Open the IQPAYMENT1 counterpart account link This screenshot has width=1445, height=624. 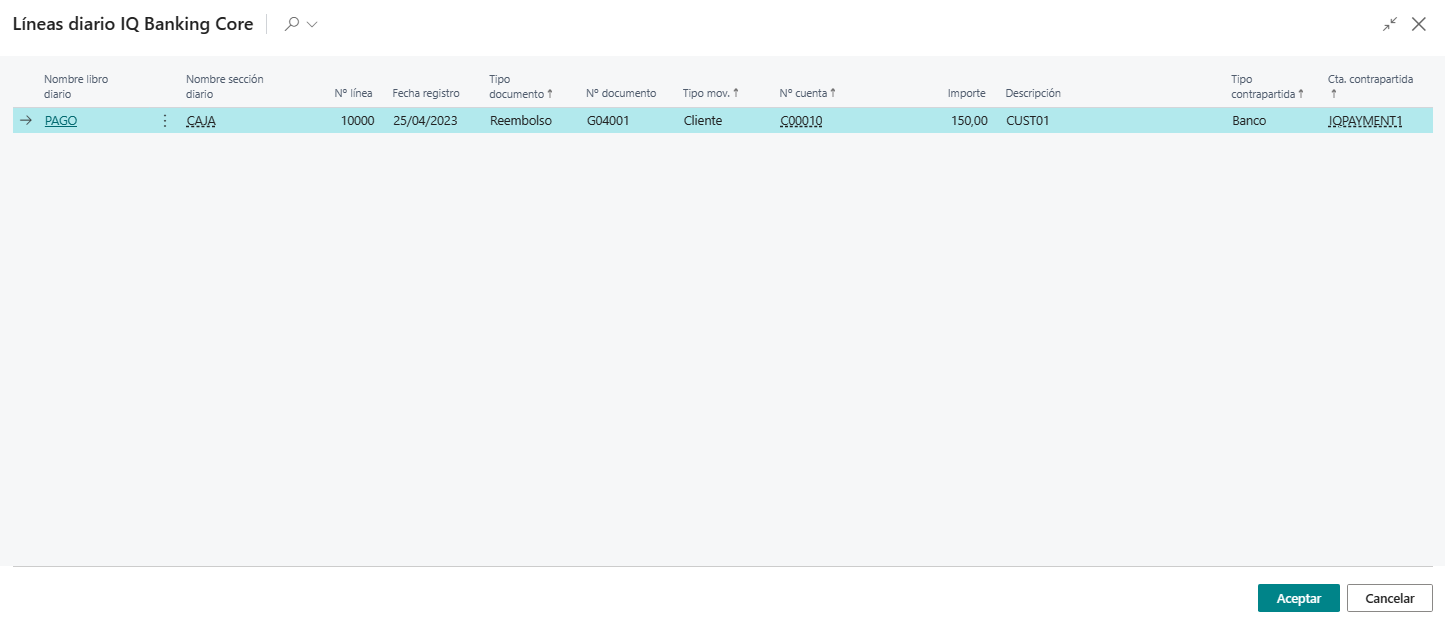click(1366, 120)
